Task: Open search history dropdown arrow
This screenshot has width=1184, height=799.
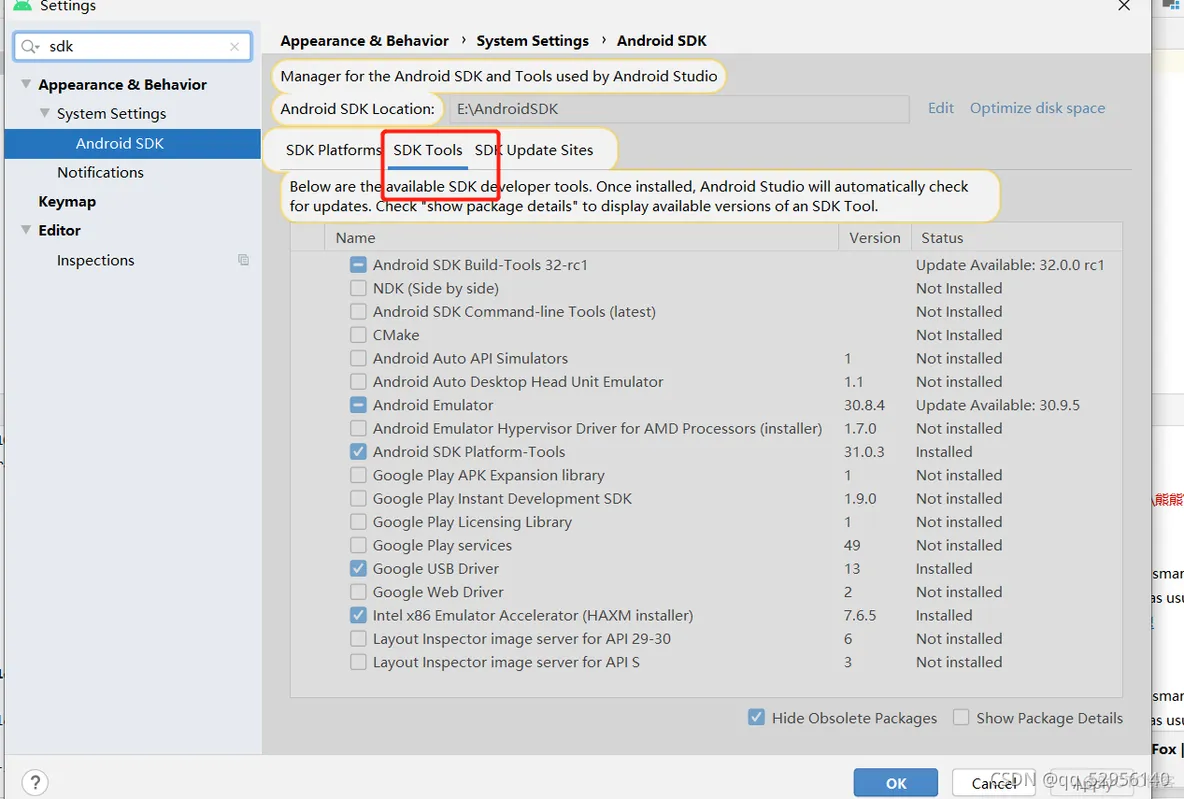Action: (36, 48)
